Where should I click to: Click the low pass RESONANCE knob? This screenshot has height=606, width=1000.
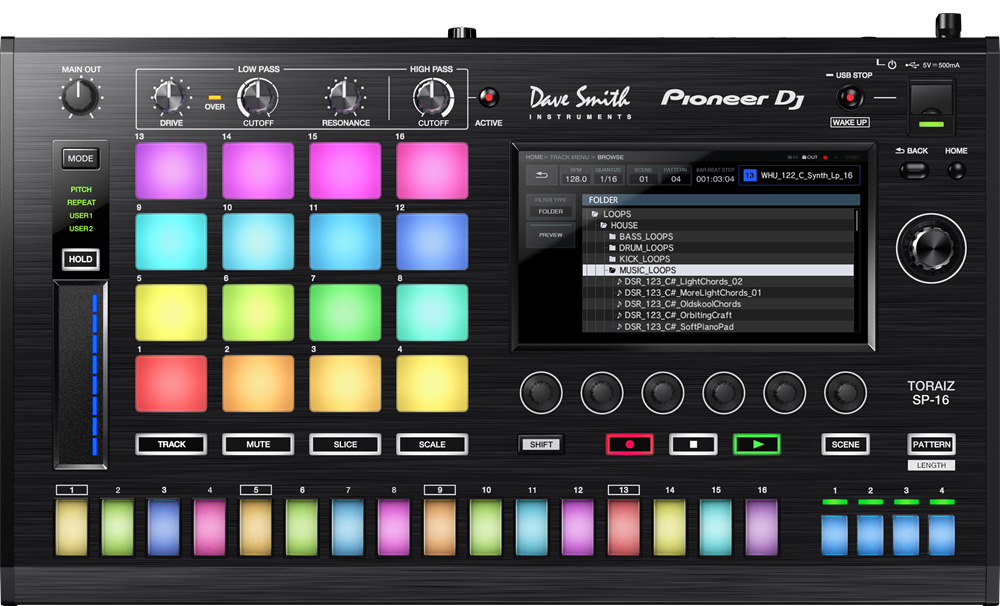pyautogui.click(x=345, y=97)
